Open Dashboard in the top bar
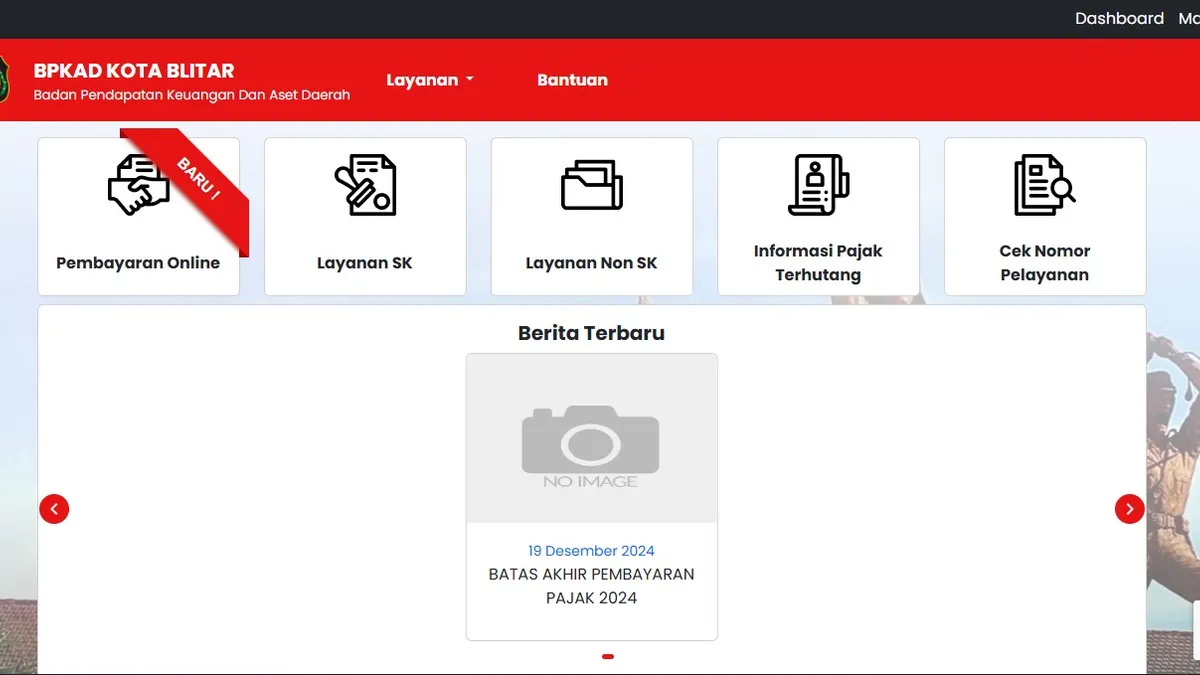This screenshot has height=675, width=1200. tap(1119, 18)
